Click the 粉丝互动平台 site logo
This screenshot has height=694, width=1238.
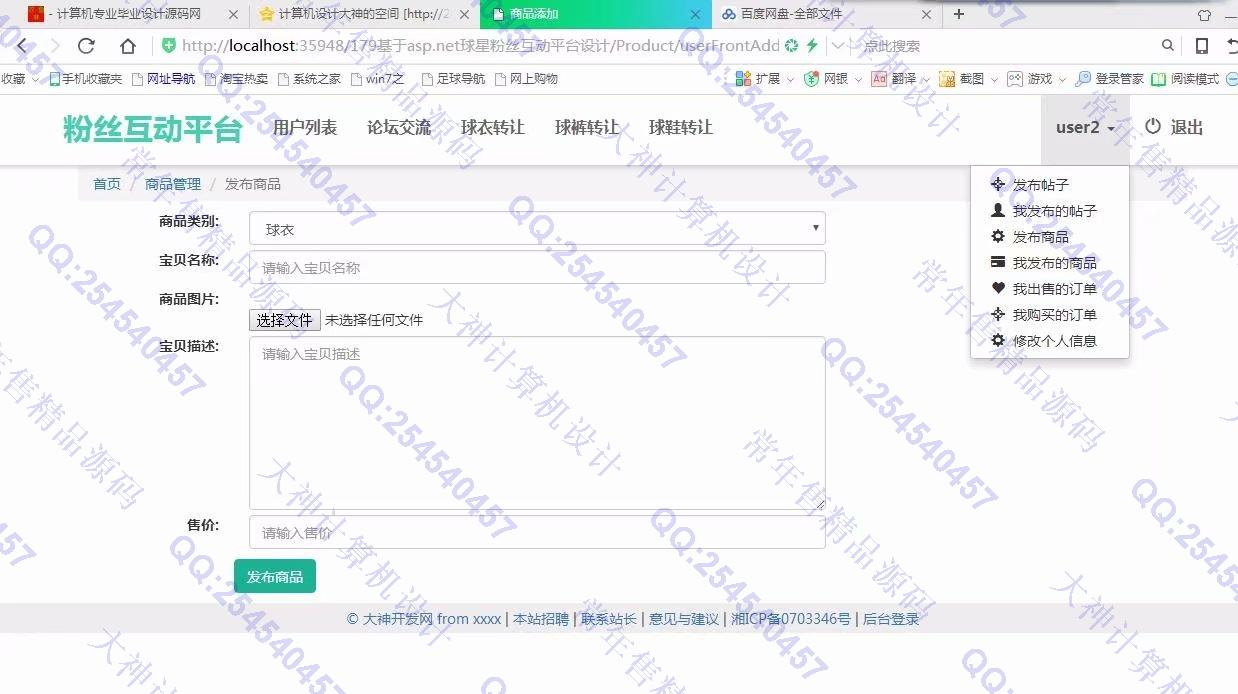[x=153, y=128]
